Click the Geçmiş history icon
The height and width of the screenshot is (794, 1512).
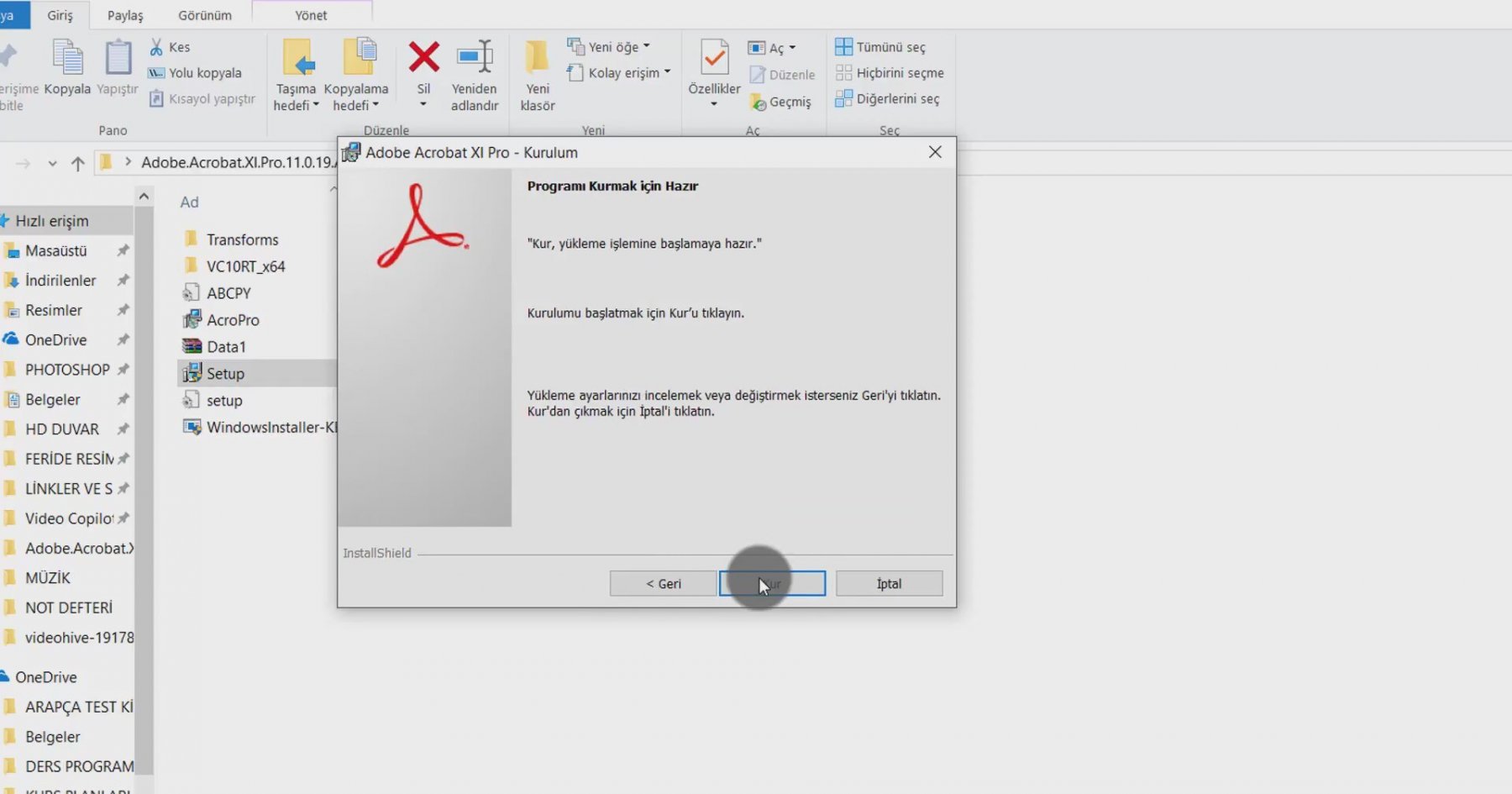coord(758,103)
